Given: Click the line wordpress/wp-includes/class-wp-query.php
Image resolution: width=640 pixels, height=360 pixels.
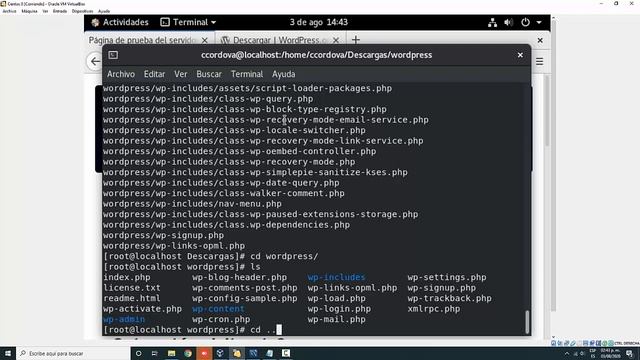Looking at the screenshot, I should click(x=208, y=99).
